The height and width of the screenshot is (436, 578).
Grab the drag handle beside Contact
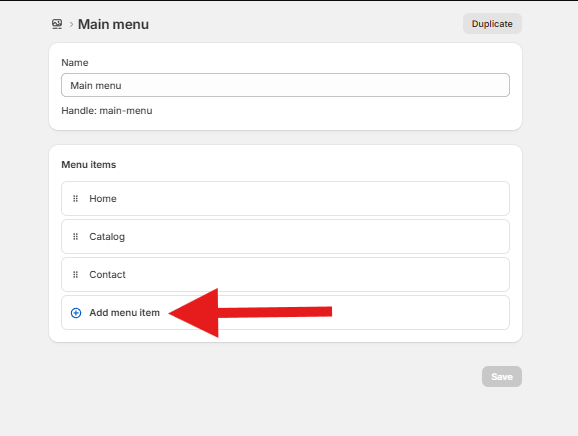coord(76,275)
